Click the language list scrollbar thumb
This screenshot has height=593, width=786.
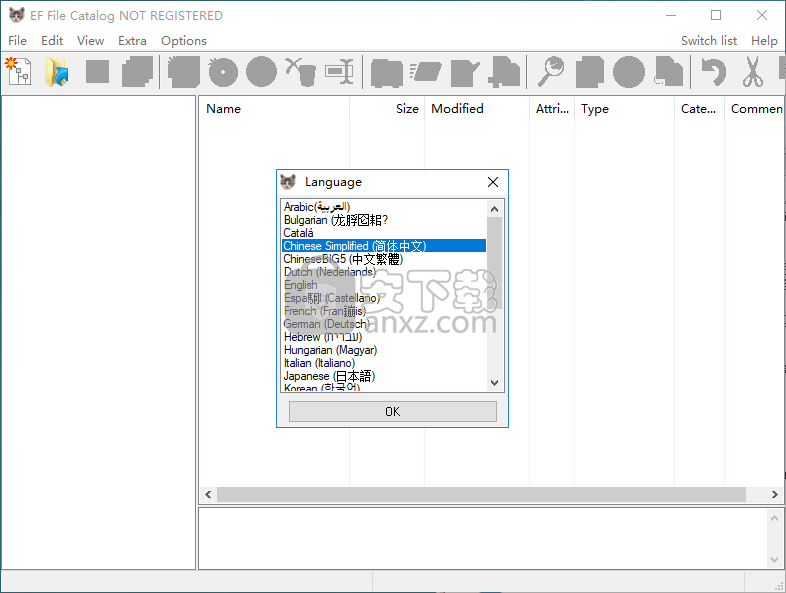pyautogui.click(x=494, y=263)
